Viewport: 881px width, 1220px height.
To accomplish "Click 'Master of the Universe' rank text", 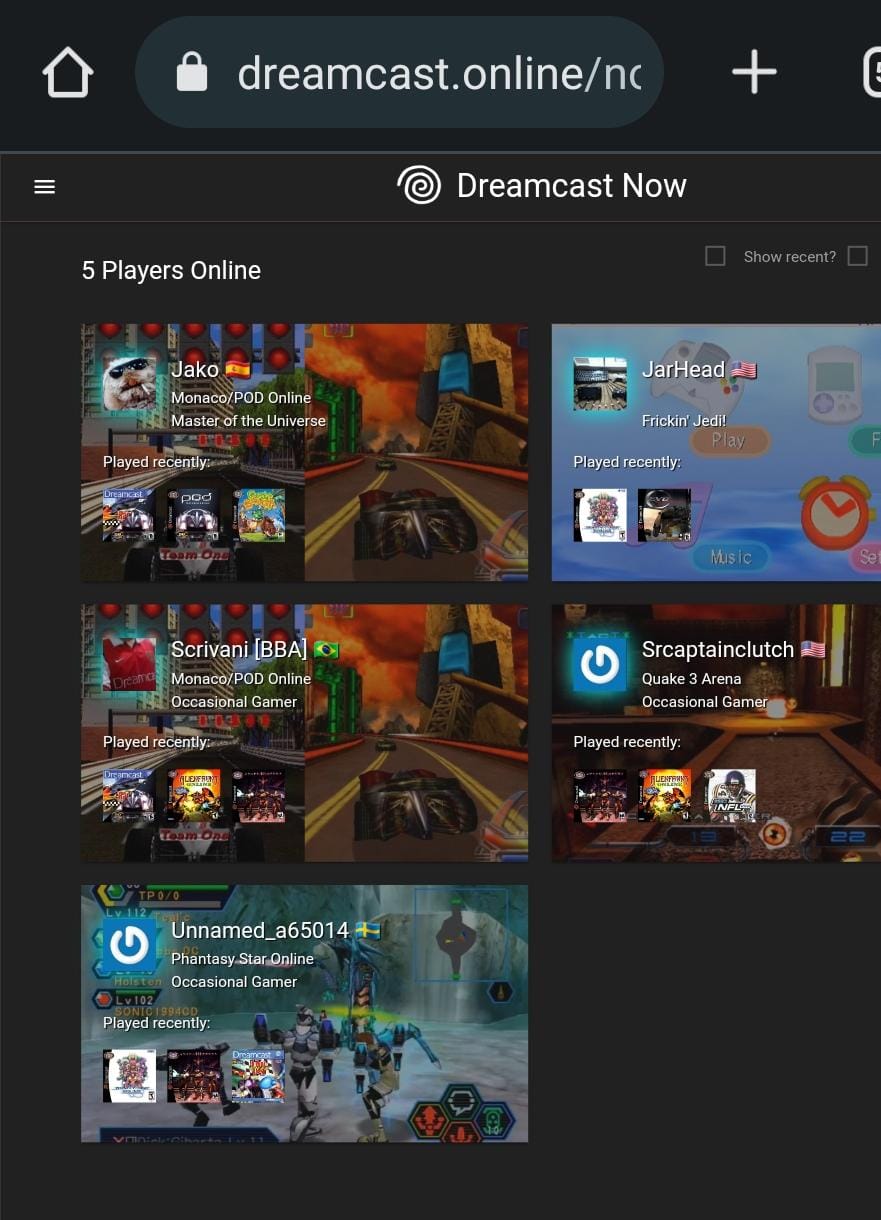I will coord(248,421).
